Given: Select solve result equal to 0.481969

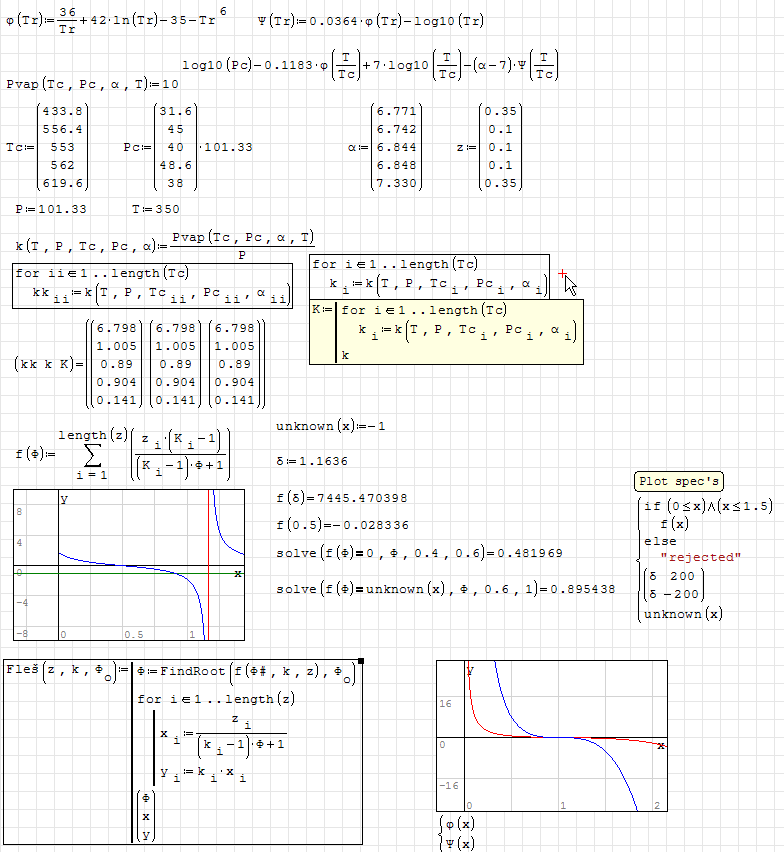Looking at the screenshot, I should tap(418, 553).
